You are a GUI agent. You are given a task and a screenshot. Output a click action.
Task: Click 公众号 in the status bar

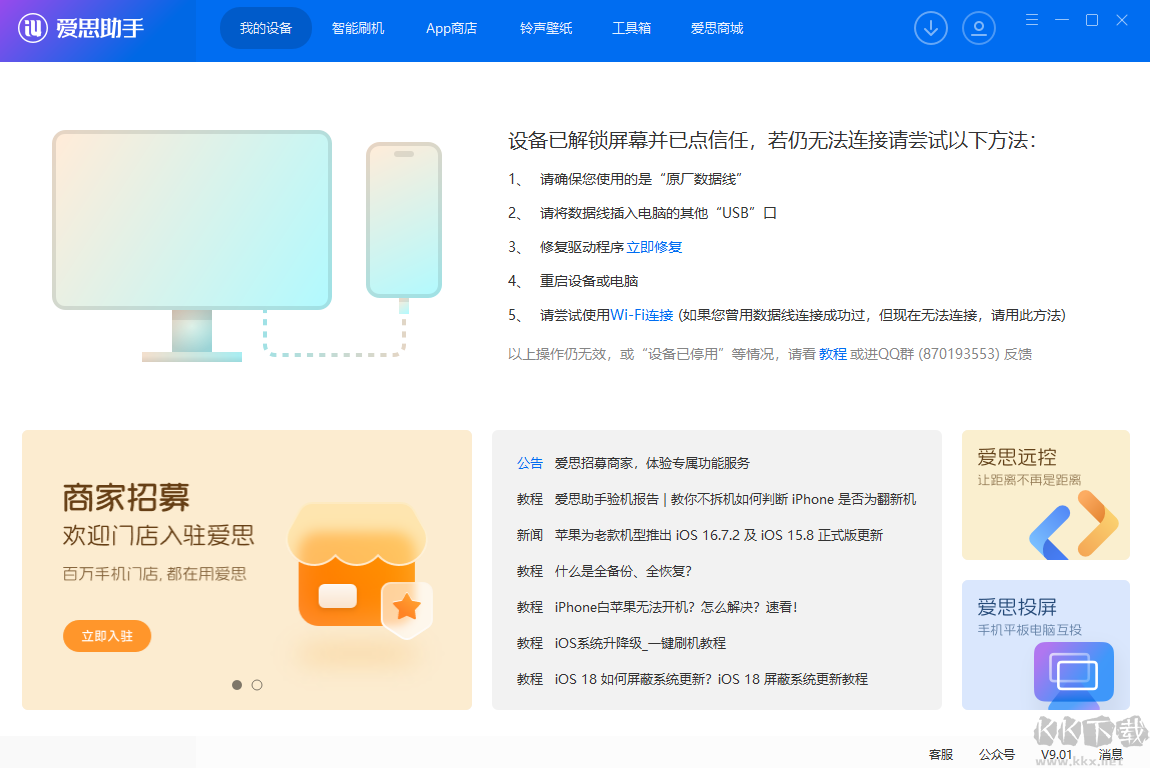tap(997, 754)
